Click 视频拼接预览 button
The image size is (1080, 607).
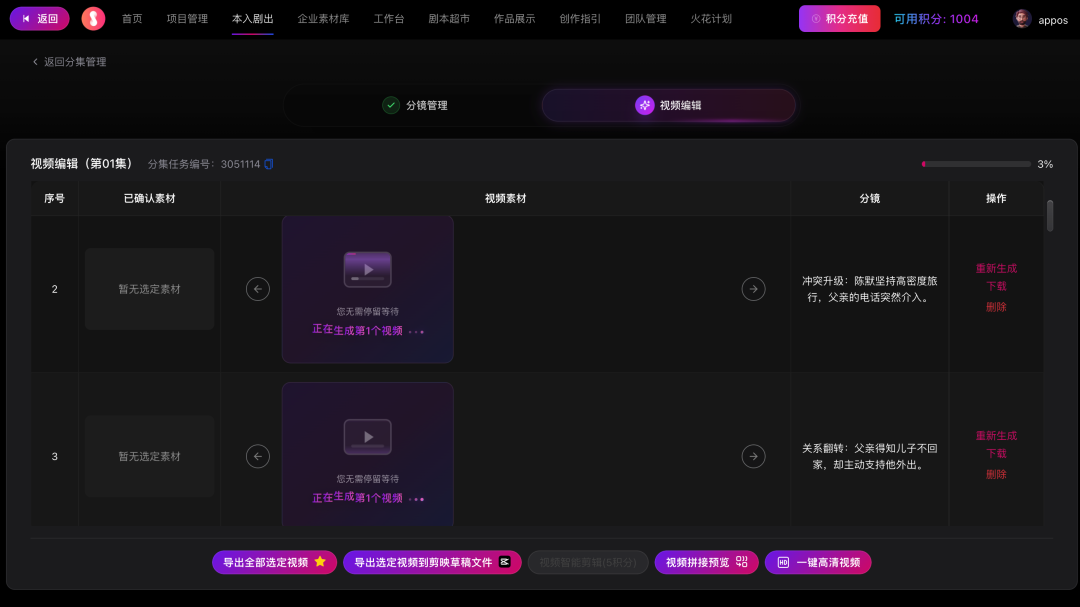[706, 562]
